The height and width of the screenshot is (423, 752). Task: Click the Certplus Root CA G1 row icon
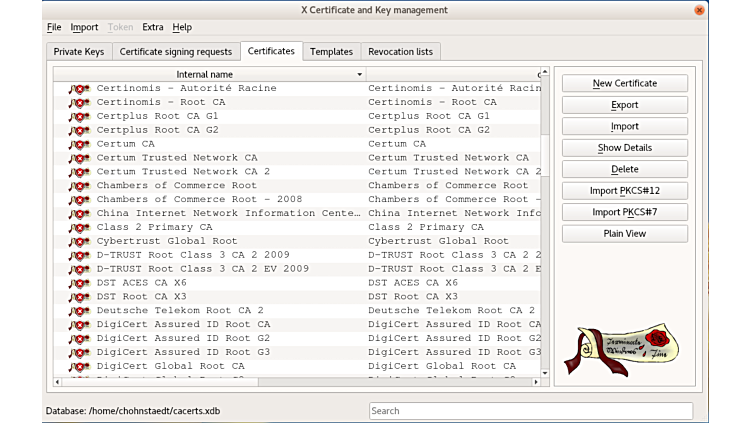click(x=79, y=116)
